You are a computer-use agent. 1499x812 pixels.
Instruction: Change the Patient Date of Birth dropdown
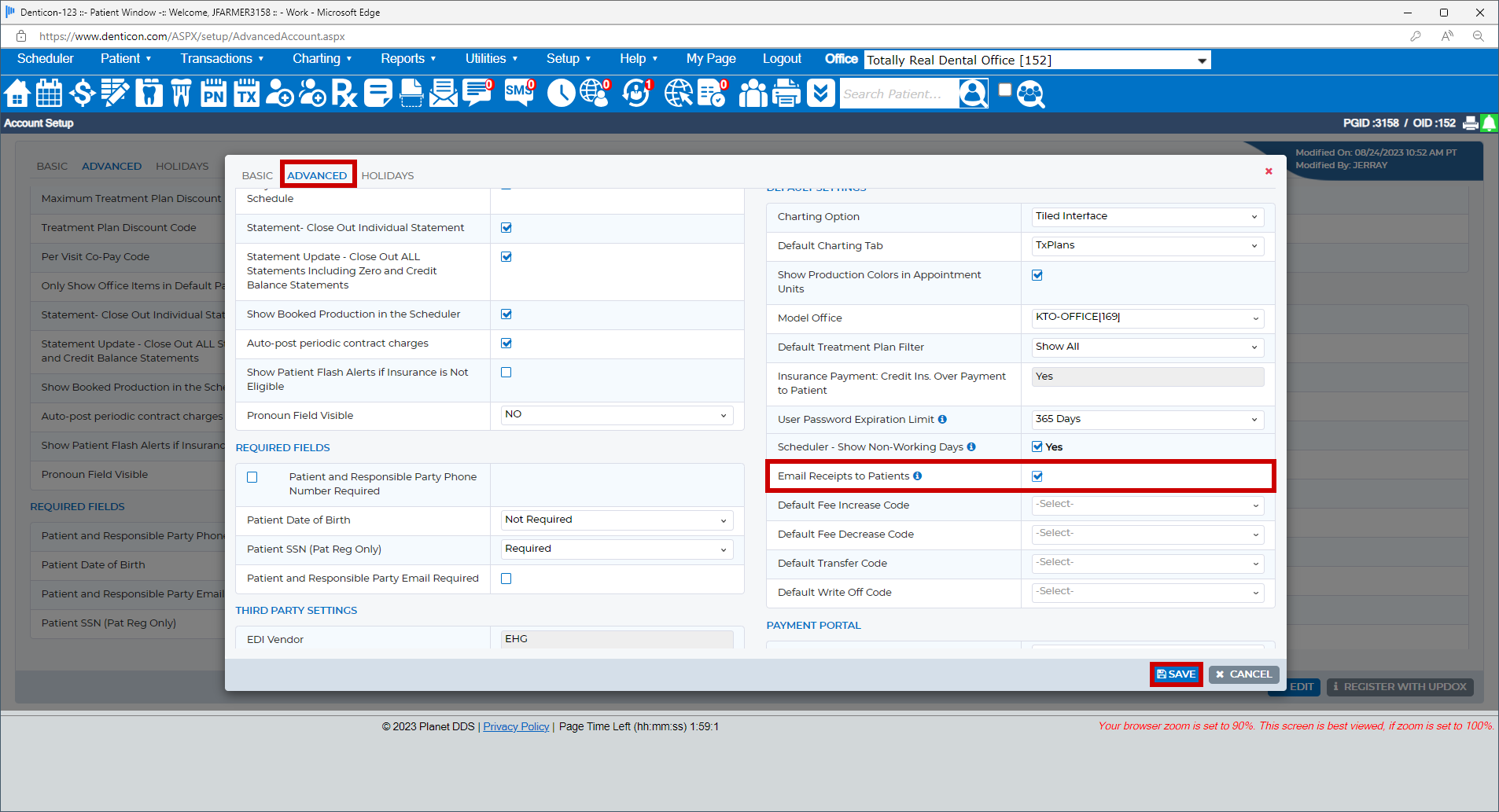[x=616, y=520]
